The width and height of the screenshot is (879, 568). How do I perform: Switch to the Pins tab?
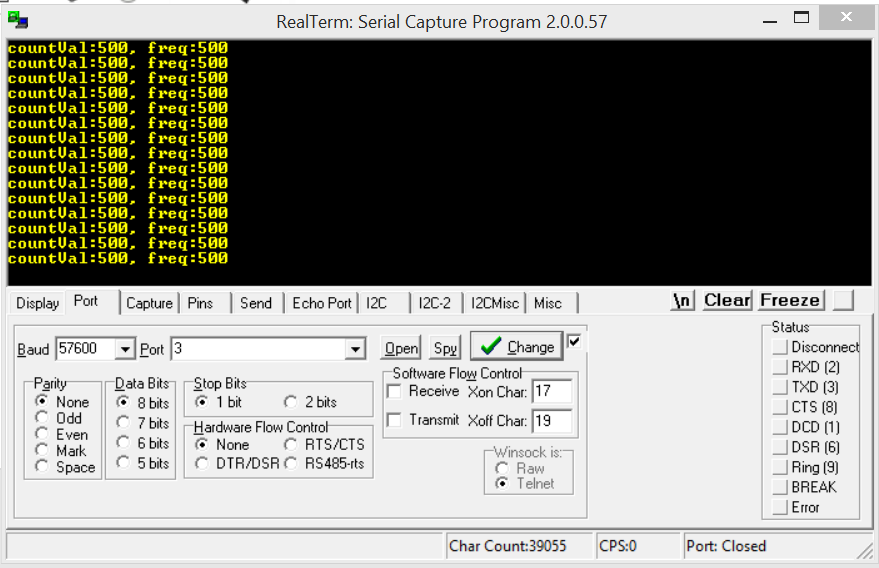tap(200, 303)
